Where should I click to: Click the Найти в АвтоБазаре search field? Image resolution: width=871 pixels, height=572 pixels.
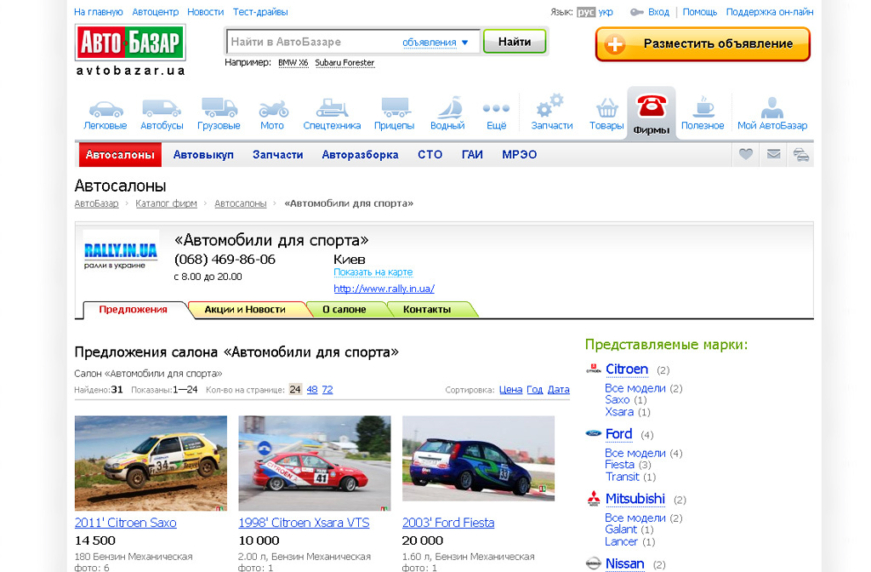(x=312, y=42)
